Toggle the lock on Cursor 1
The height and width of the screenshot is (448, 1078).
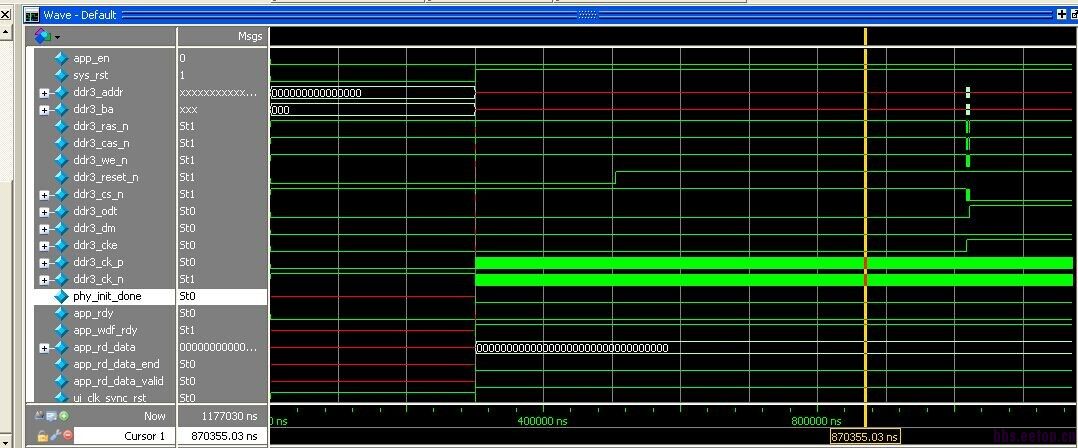(42, 436)
